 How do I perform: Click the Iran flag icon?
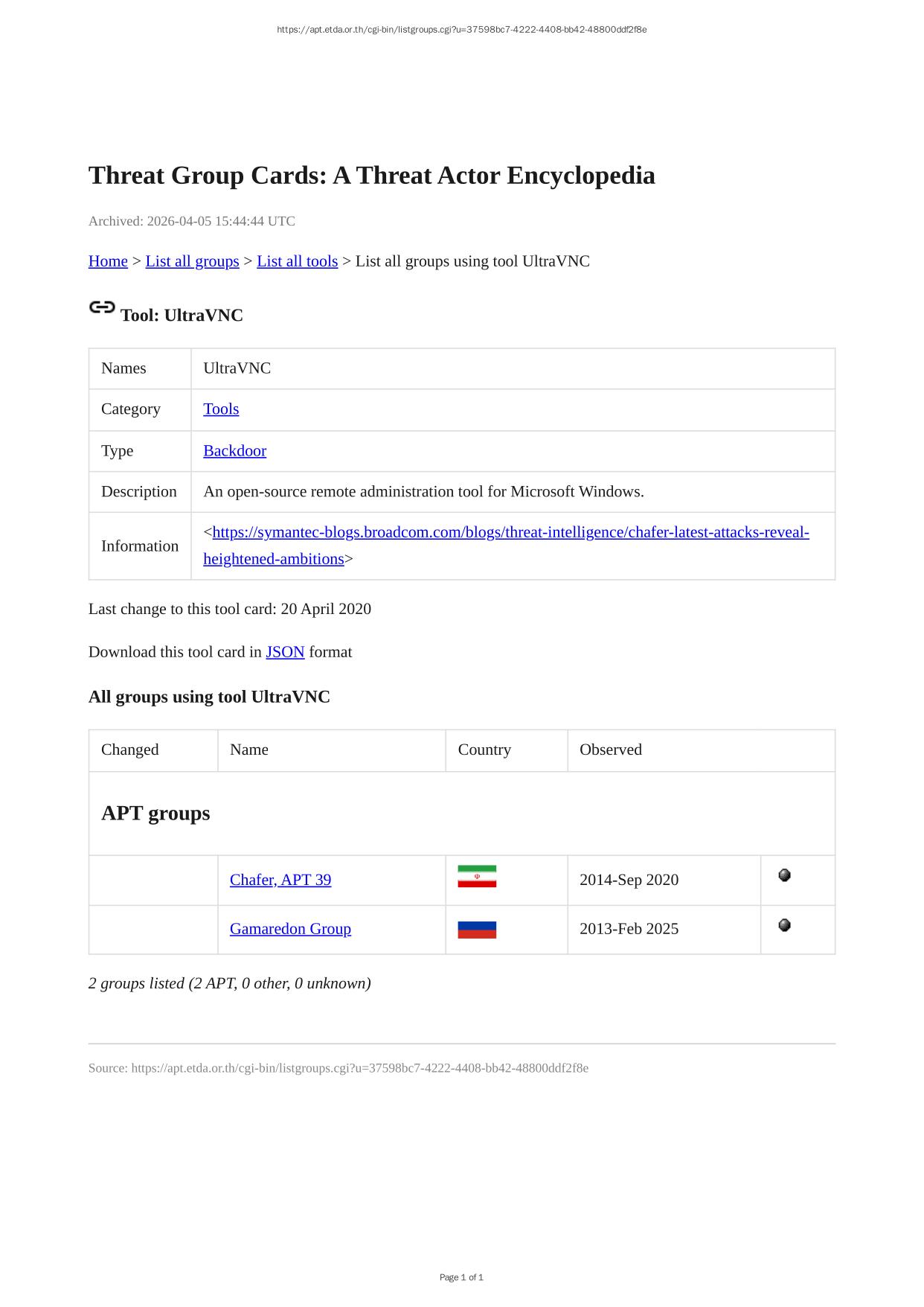tap(477, 876)
